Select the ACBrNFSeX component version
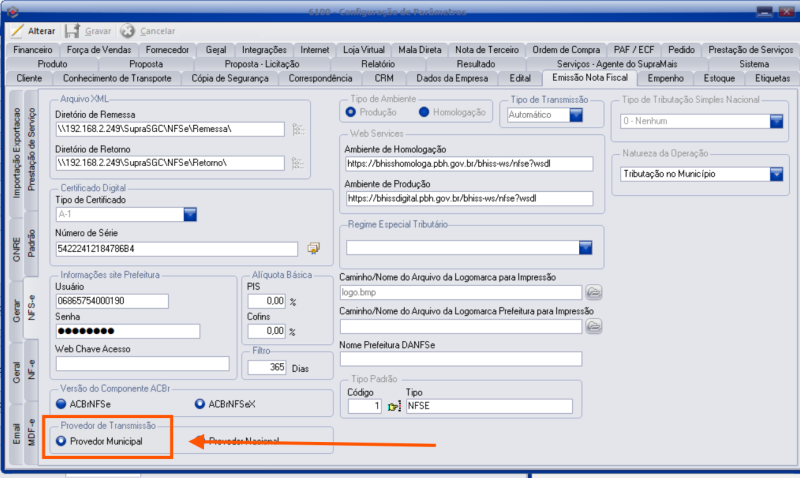Image resolution: width=800 pixels, height=478 pixels. [199, 404]
